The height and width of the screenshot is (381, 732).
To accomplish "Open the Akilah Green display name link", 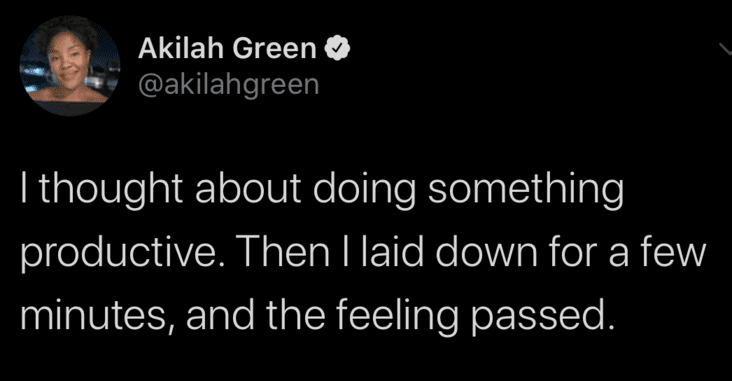I will pyautogui.click(x=227, y=48).
